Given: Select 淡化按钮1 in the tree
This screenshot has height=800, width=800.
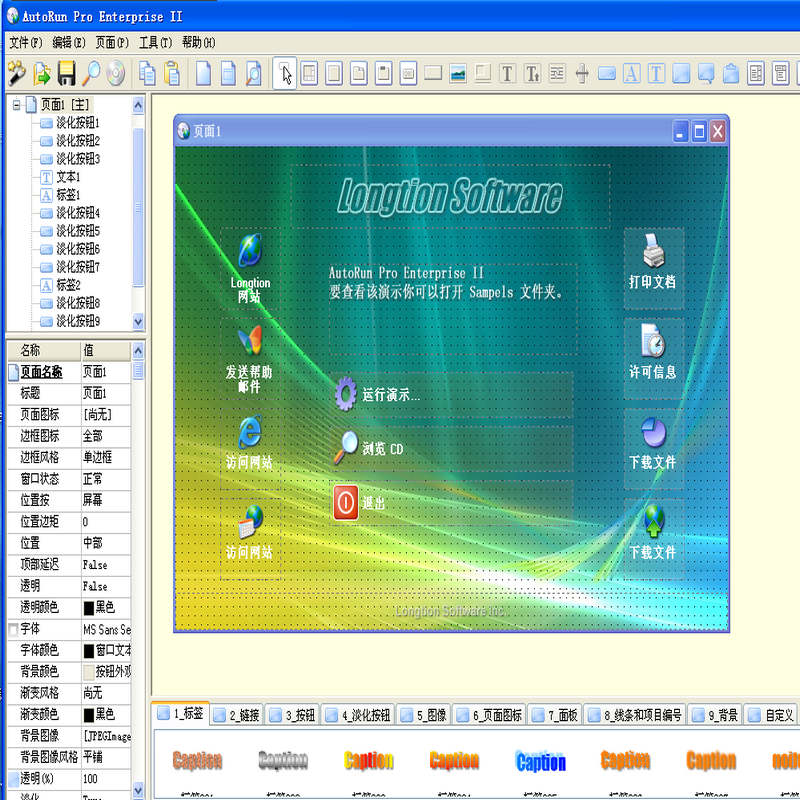Looking at the screenshot, I should click(x=78, y=123).
